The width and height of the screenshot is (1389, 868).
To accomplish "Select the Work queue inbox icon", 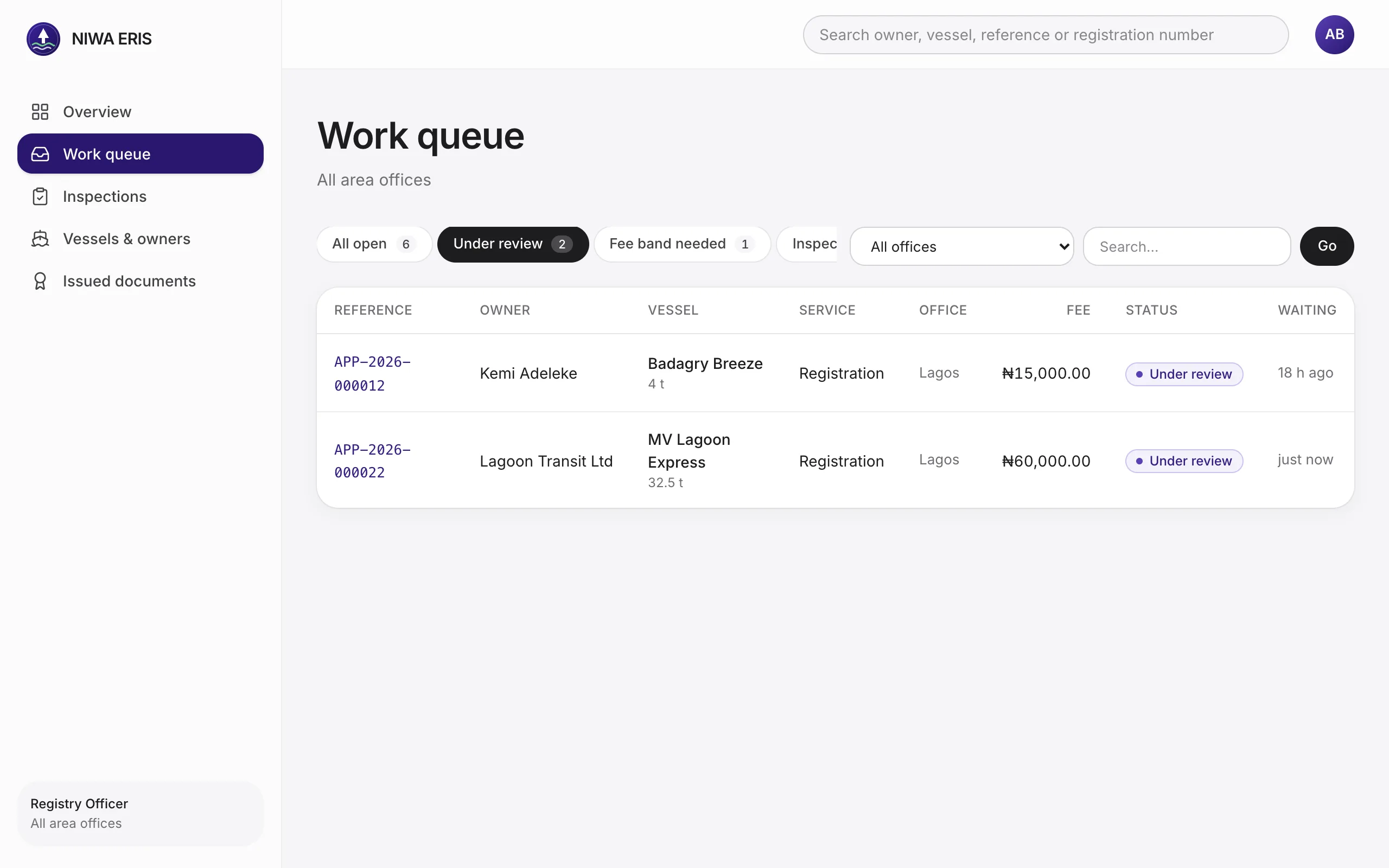I will pos(40,154).
